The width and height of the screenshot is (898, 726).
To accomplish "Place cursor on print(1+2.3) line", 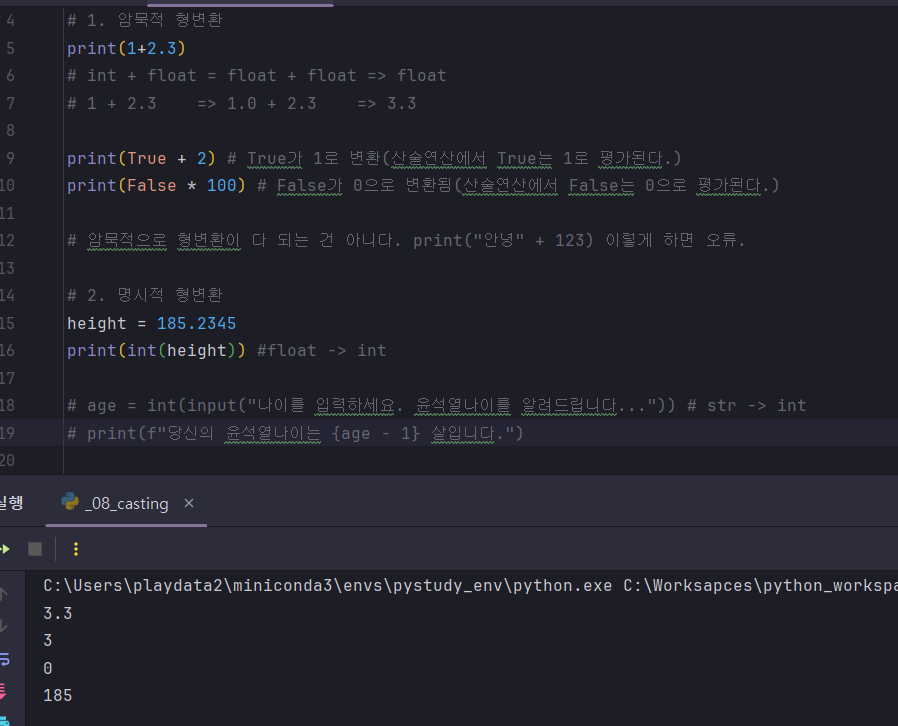I will tap(126, 48).
